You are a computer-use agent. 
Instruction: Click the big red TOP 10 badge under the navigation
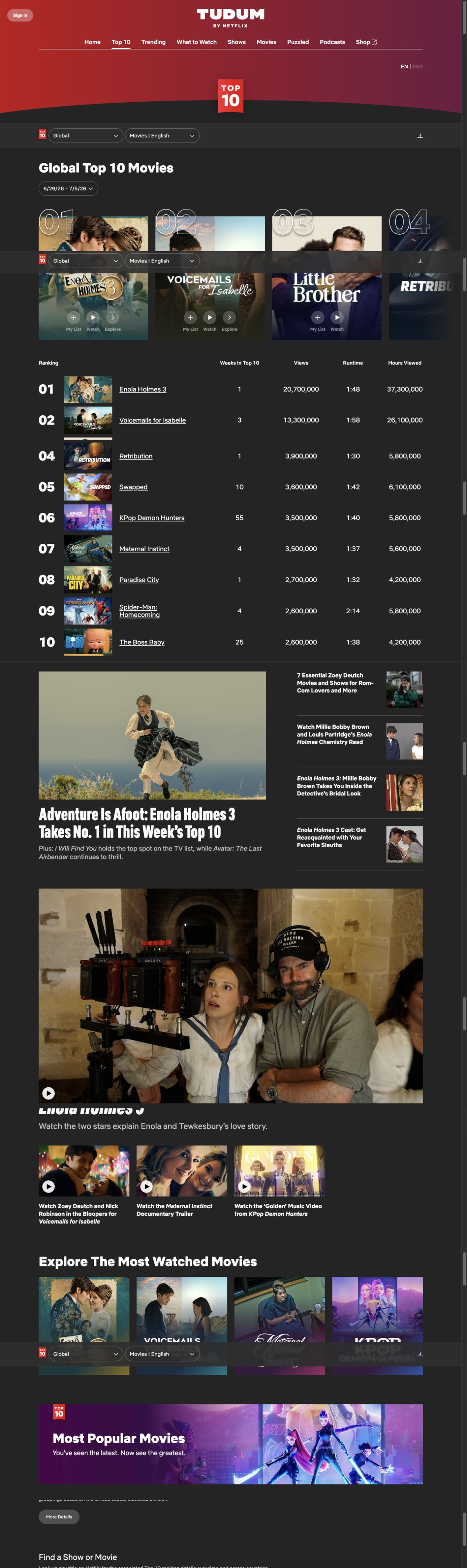click(x=230, y=96)
